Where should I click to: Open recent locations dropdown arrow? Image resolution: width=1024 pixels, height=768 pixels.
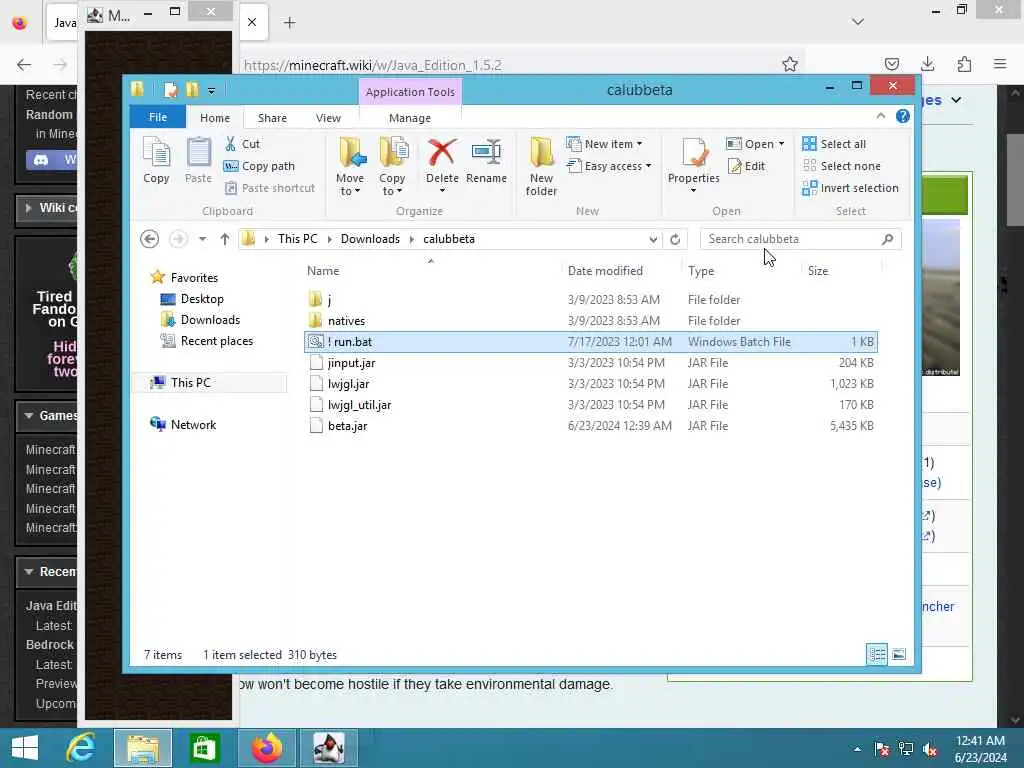pos(202,239)
